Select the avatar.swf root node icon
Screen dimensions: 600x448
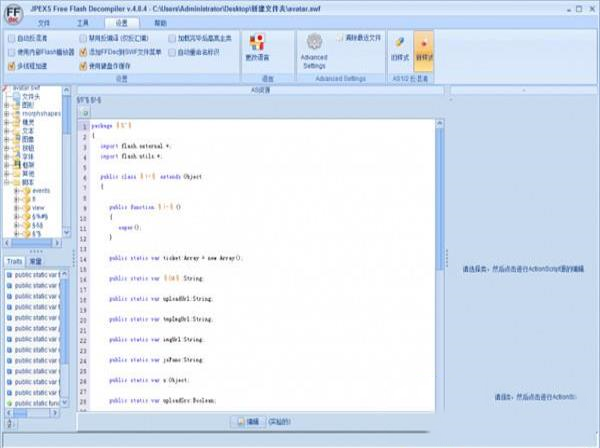point(5,88)
